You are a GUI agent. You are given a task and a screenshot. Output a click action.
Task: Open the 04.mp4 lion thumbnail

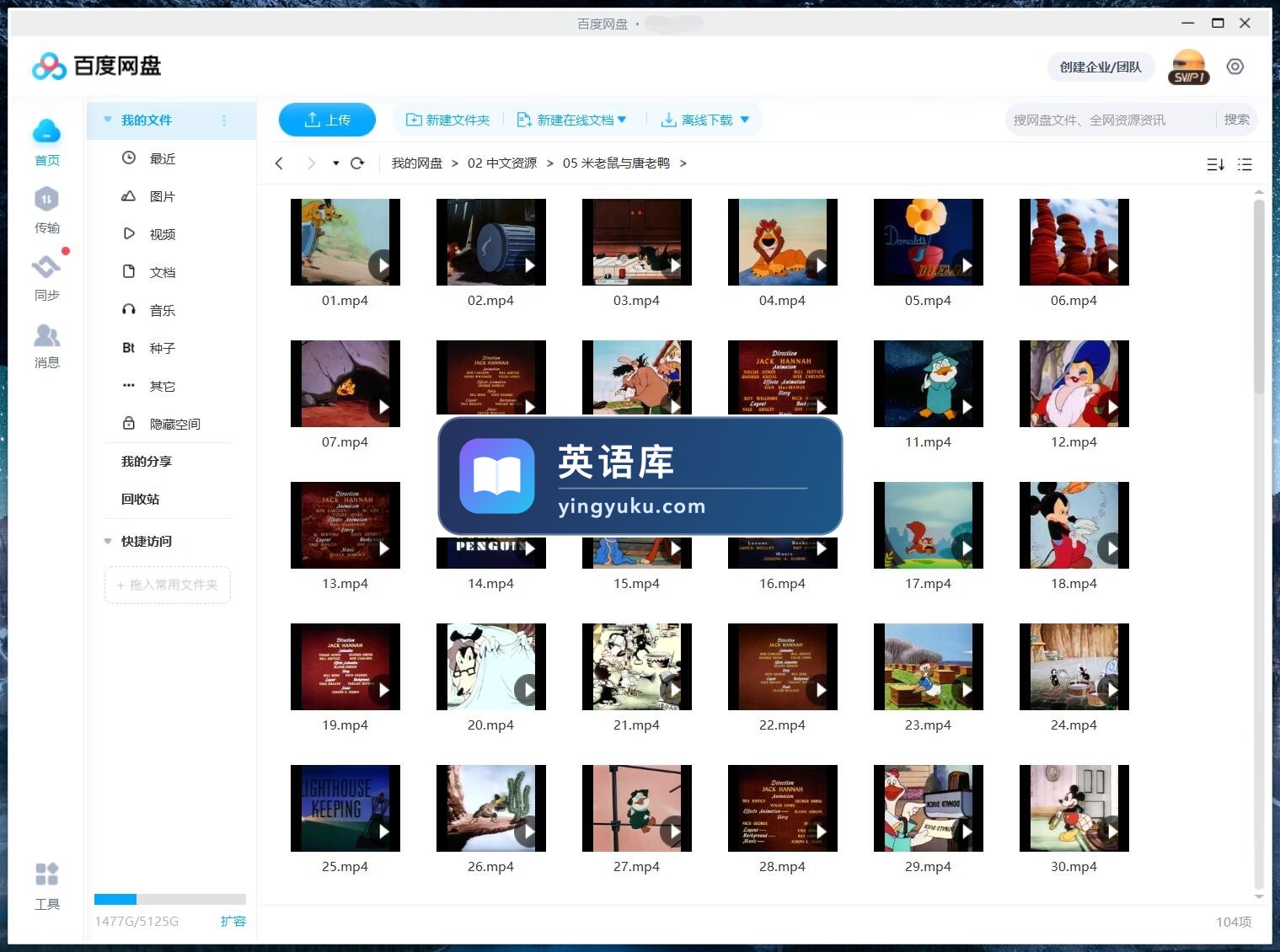(783, 242)
